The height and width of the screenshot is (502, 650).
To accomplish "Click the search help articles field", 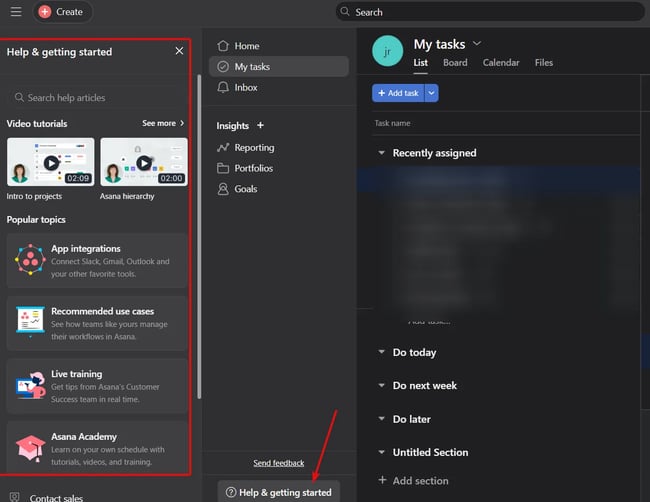I will (100, 98).
